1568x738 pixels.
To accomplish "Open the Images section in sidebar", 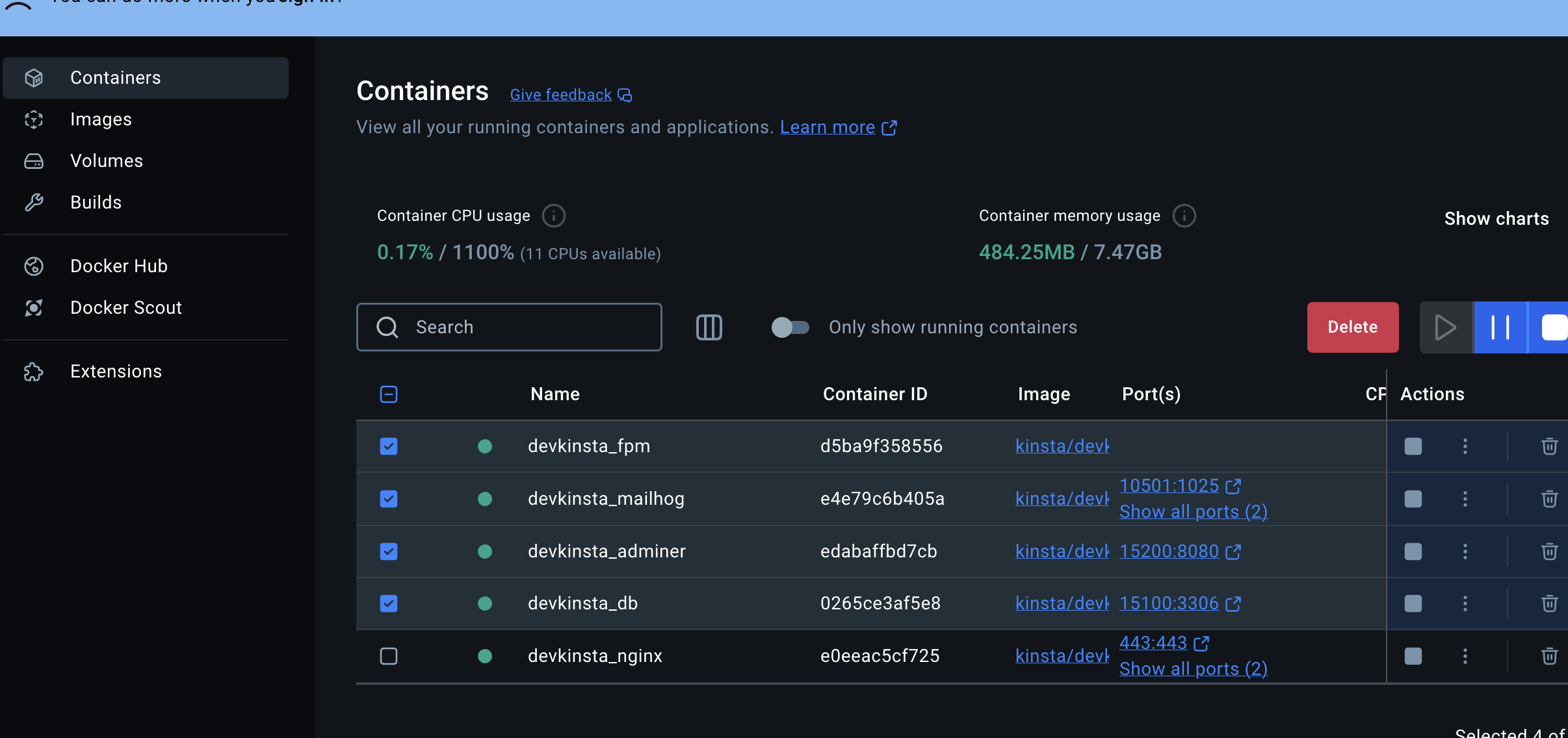I will [x=101, y=120].
